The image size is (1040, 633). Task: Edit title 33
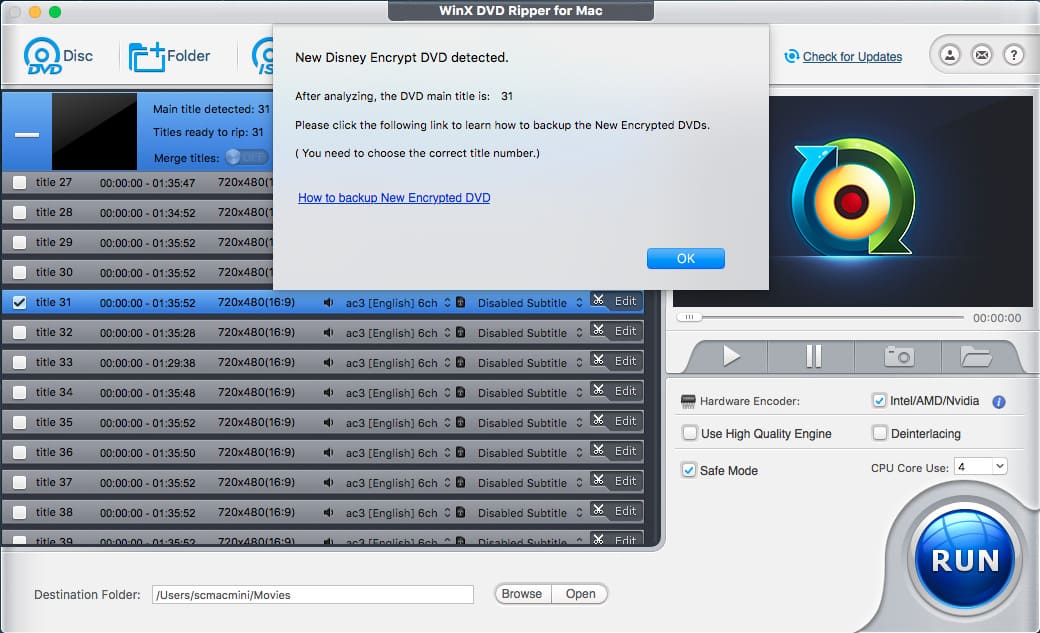point(625,361)
